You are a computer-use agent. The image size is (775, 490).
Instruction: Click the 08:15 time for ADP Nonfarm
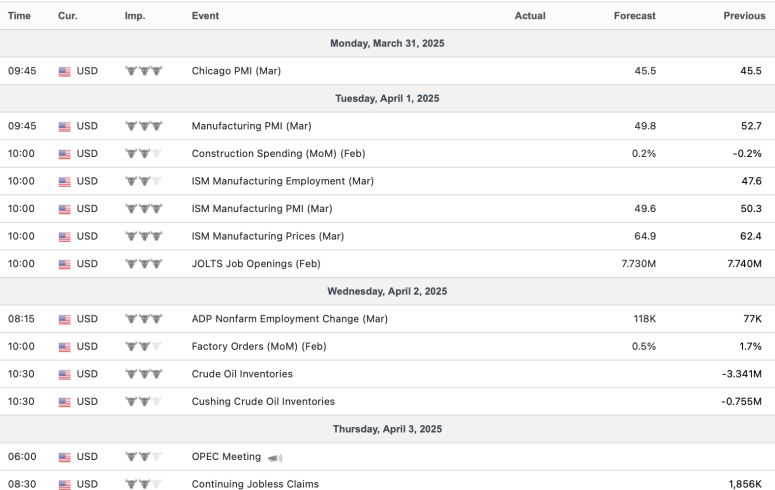[21, 319]
